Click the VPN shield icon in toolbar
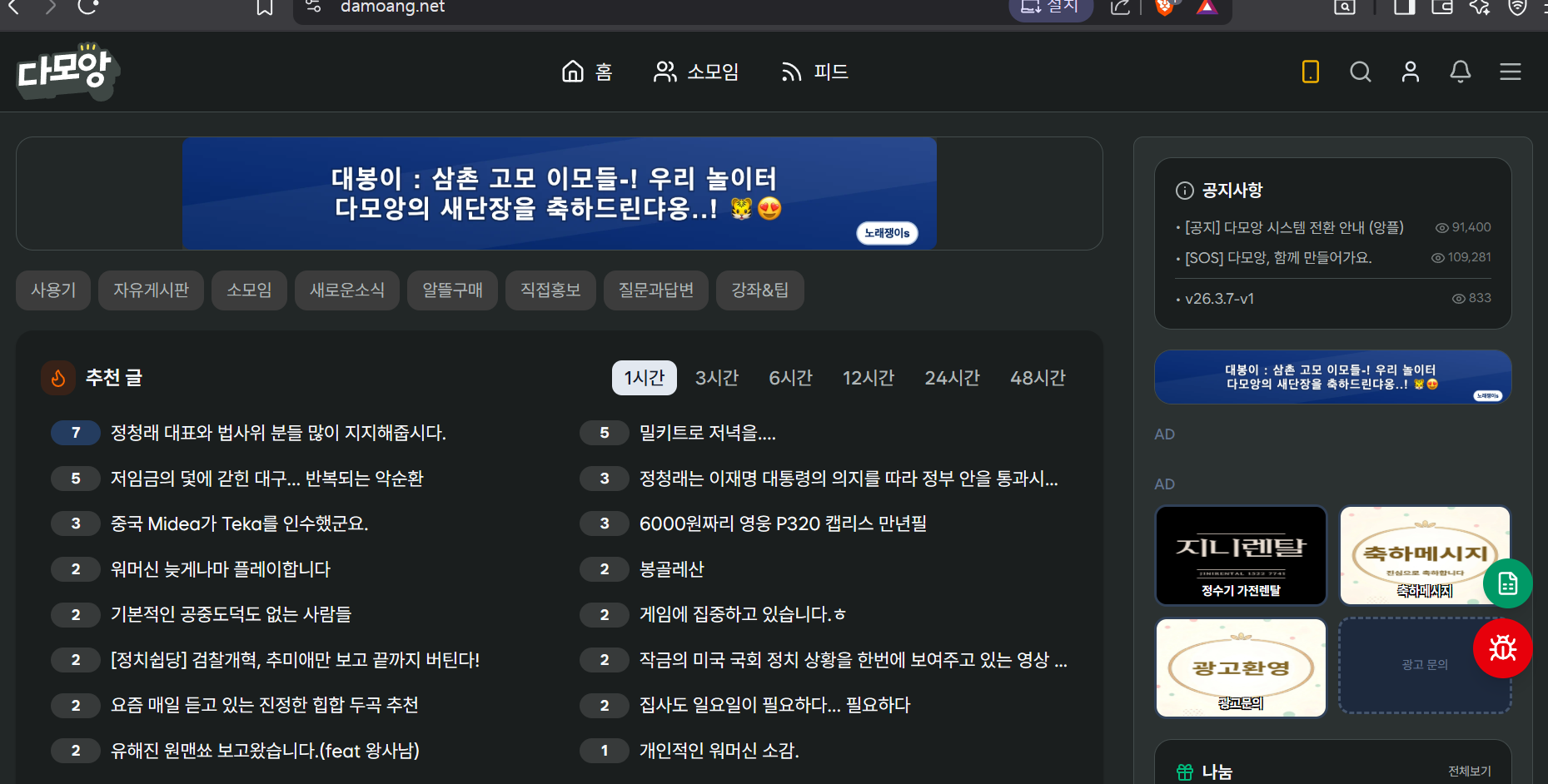This screenshot has width=1548, height=784. click(x=1518, y=7)
